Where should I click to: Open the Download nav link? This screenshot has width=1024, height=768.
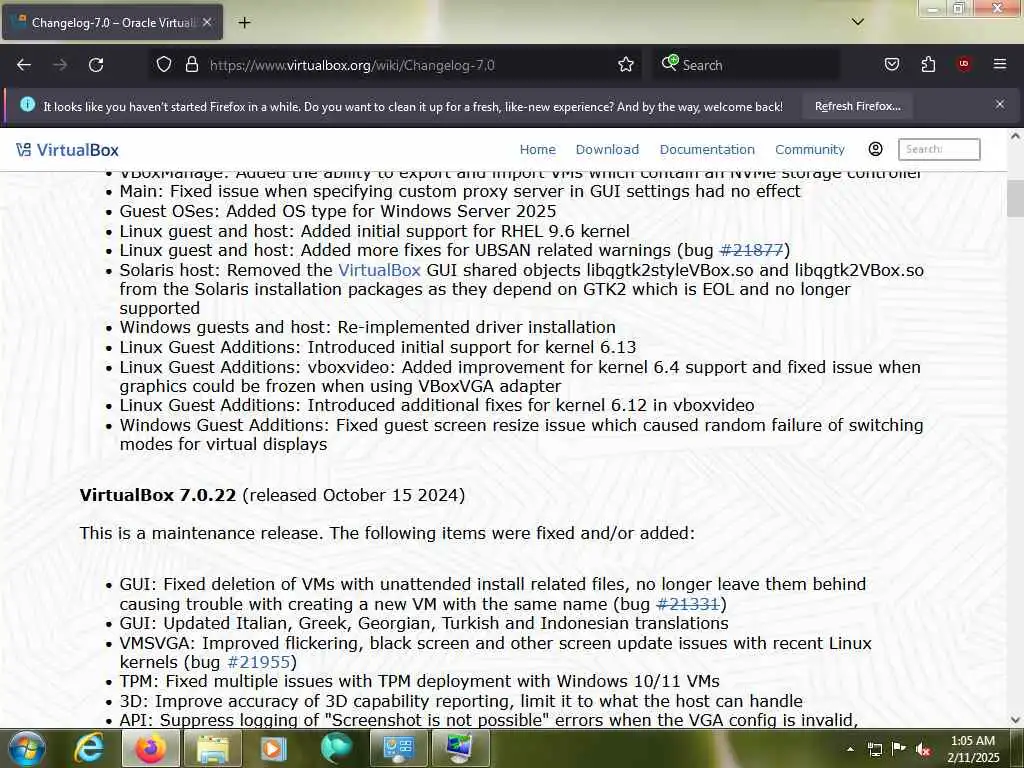607,150
